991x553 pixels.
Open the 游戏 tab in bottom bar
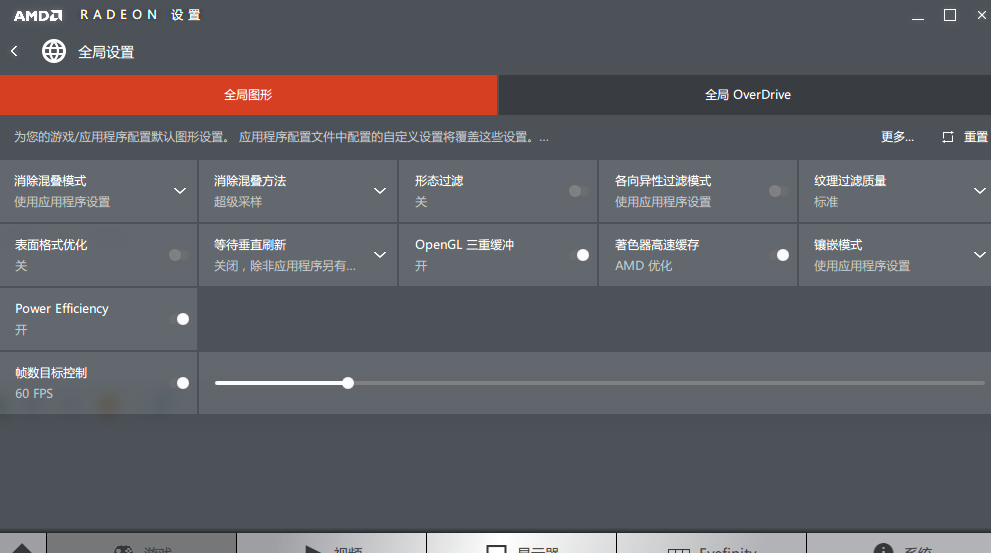(142, 544)
